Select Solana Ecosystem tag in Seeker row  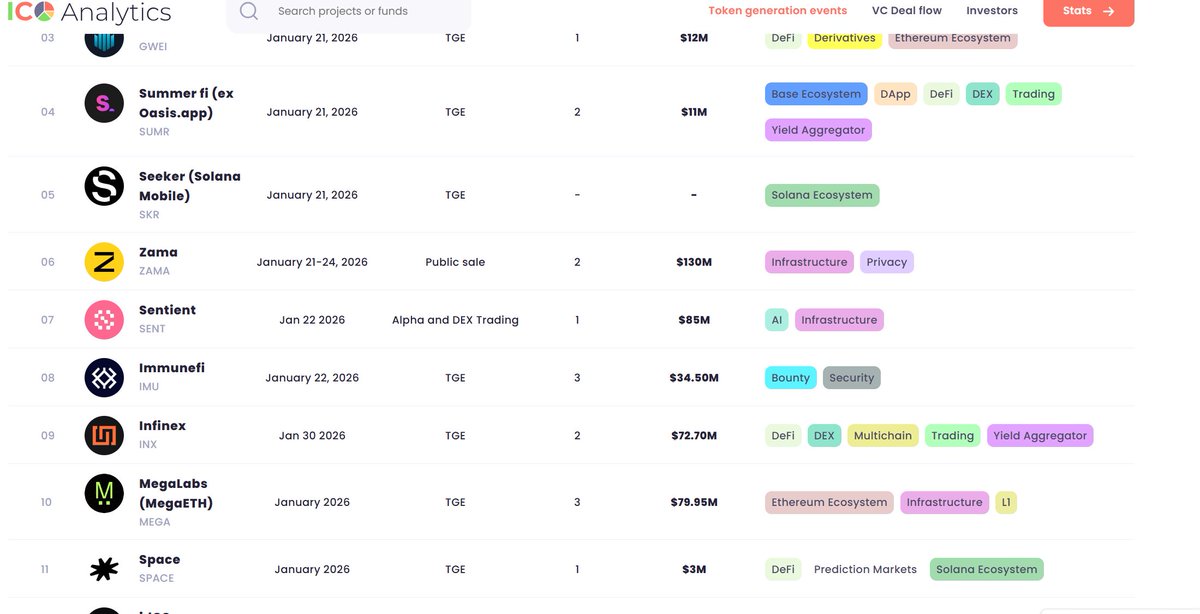[x=822, y=195]
